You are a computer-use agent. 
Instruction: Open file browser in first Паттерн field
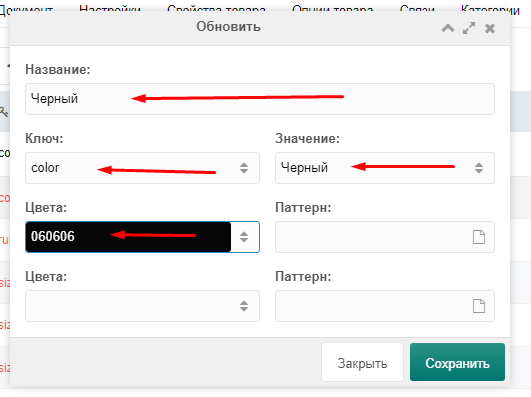pyautogui.click(x=479, y=237)
